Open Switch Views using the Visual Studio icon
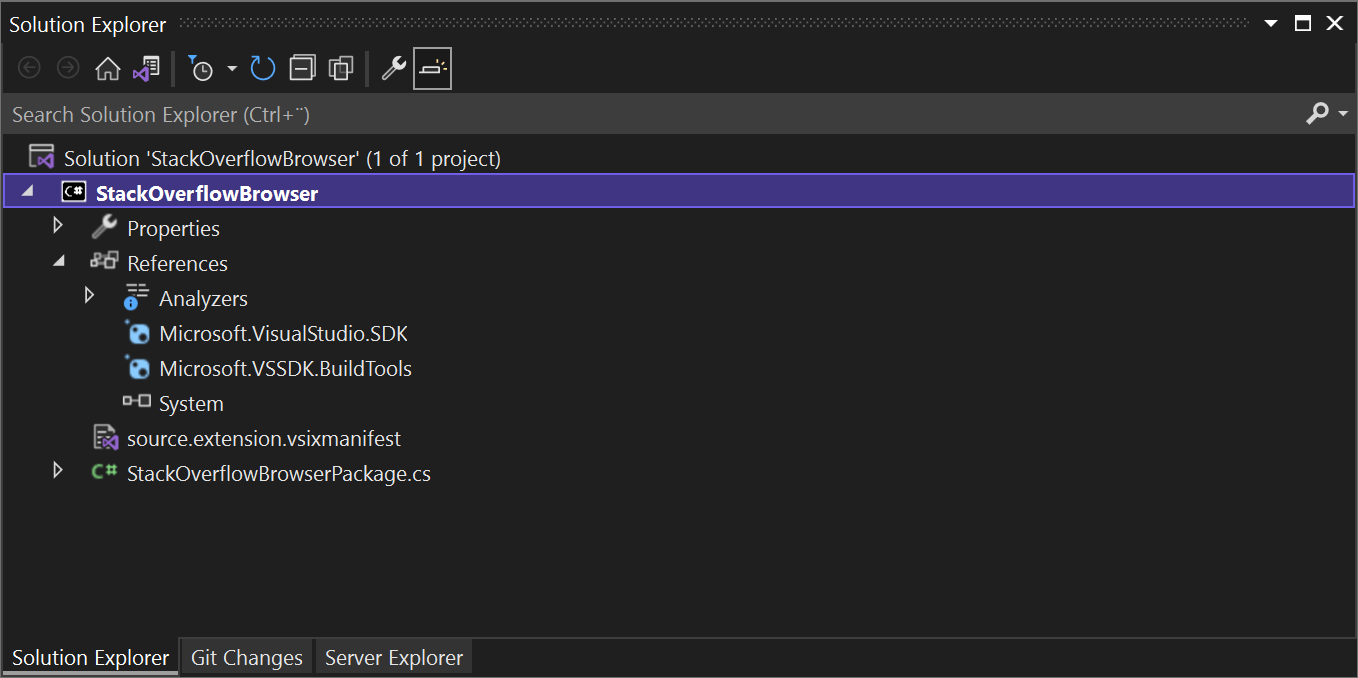The height and width of the screenshot is (678, 1358). 145,67
